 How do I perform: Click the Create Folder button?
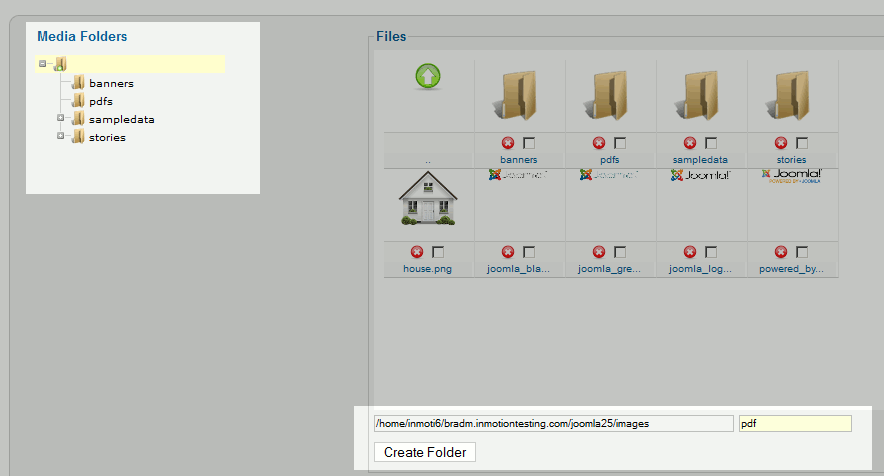point(425,452)
